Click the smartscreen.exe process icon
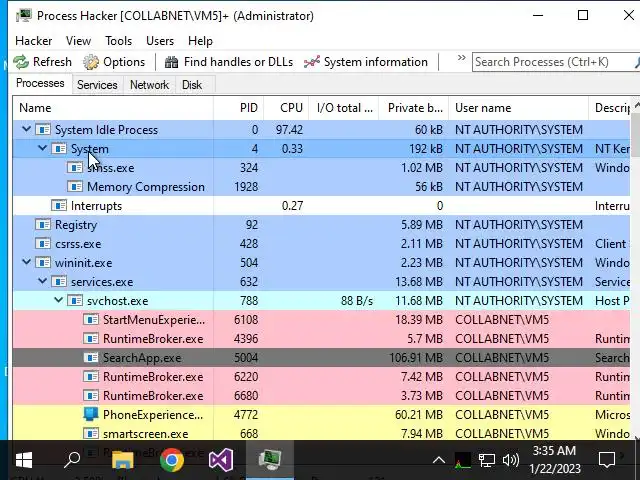The height and width of the screenshot is (480, 640). [x=91, y=433]
